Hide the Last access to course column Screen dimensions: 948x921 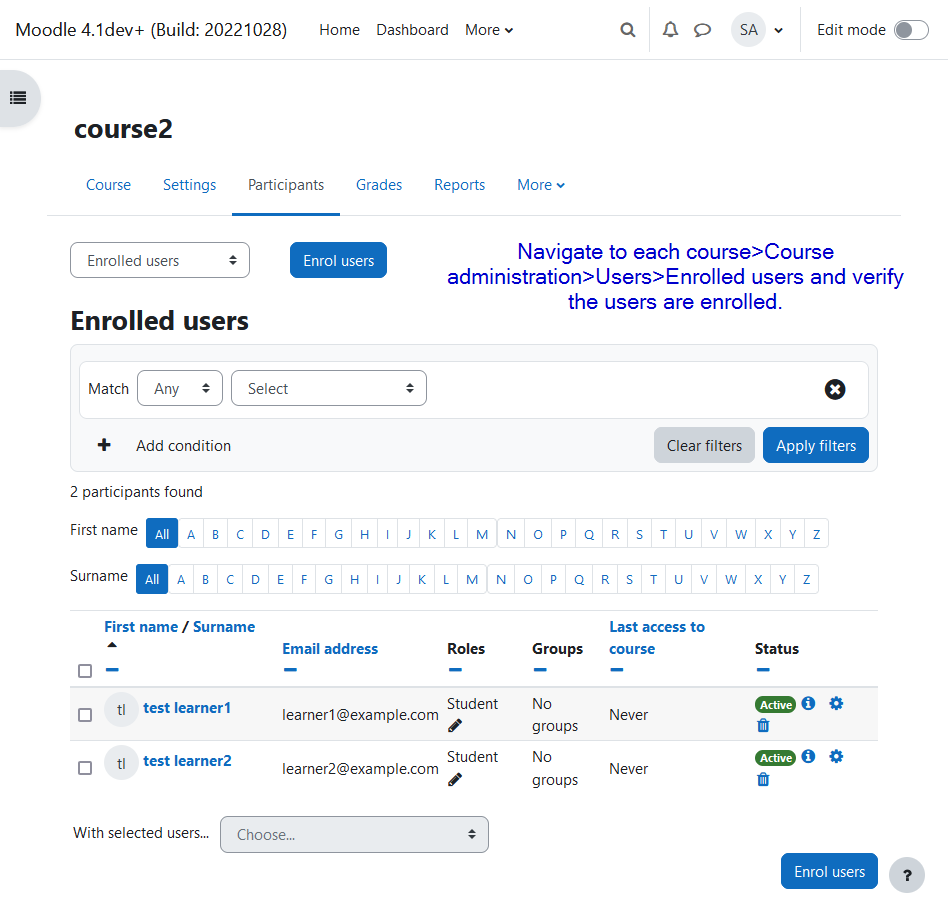tap(617, 669)
